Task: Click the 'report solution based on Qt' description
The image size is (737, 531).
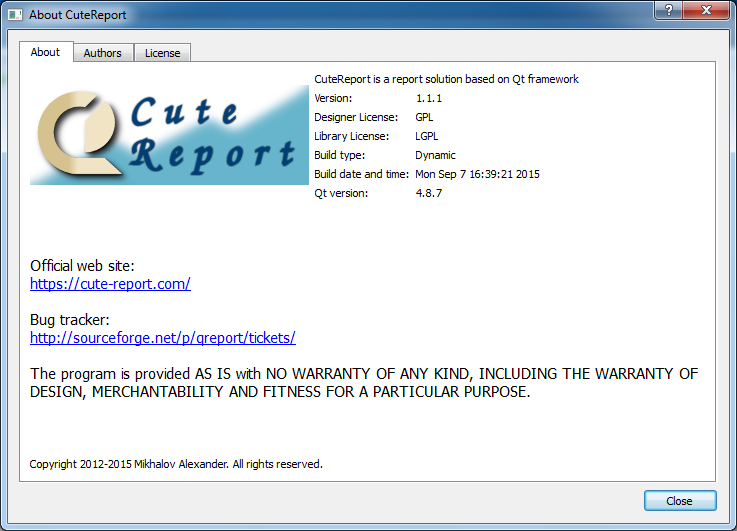Action: click(x=446, y=79)
